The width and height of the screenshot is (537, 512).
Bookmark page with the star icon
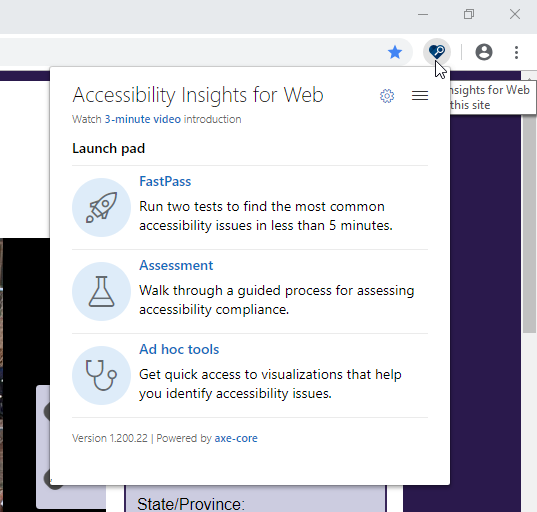click(395, 52)
